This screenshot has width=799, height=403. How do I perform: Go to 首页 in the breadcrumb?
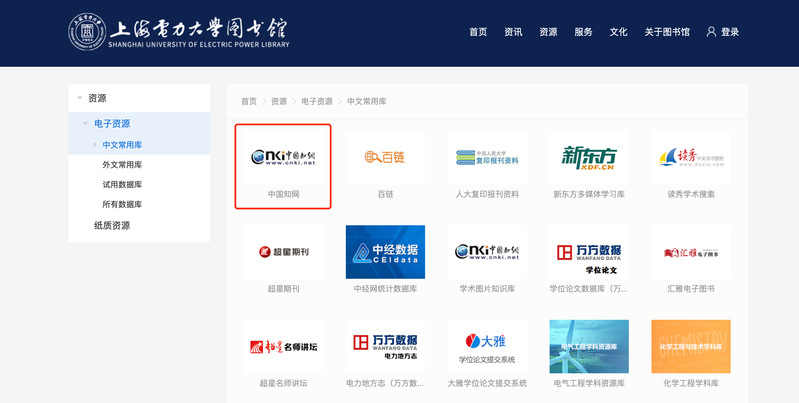point(249,101)
